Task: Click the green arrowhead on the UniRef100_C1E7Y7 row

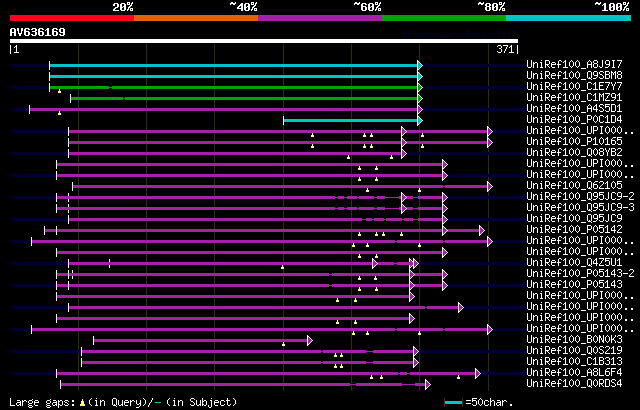Action: click(420, 87)
